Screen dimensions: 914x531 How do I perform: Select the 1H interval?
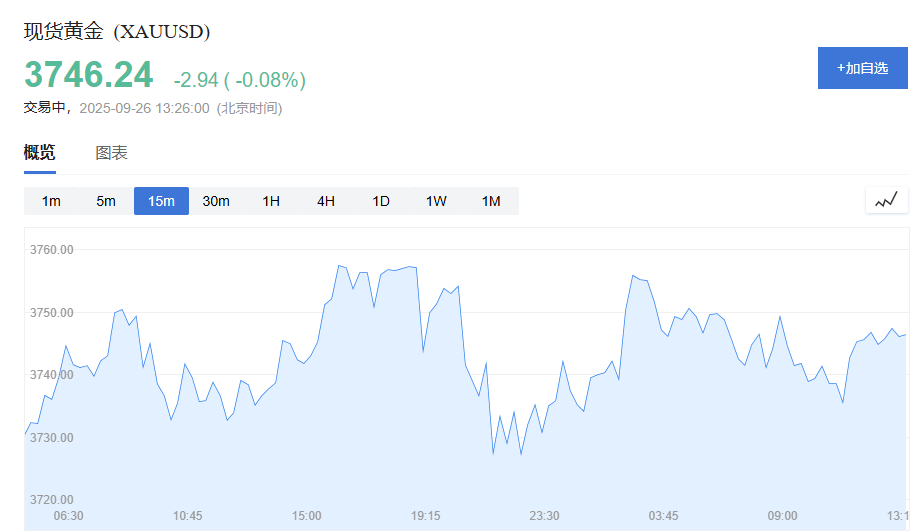pyautogui.click(x=271, y=201)
